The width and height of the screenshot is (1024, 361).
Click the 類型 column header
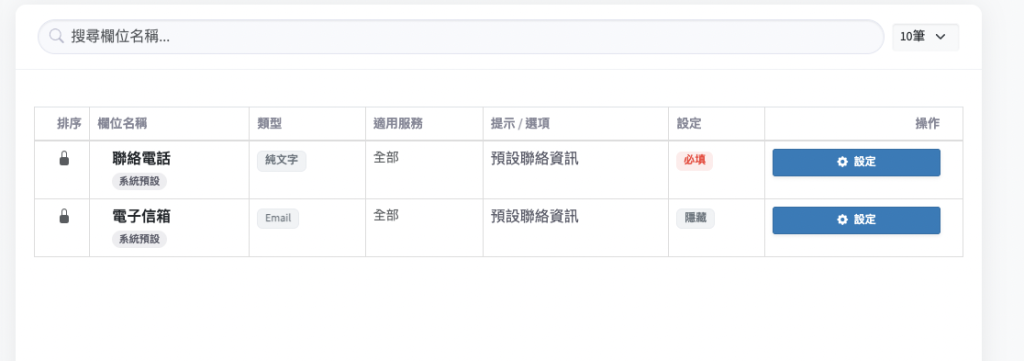point(269,124)
